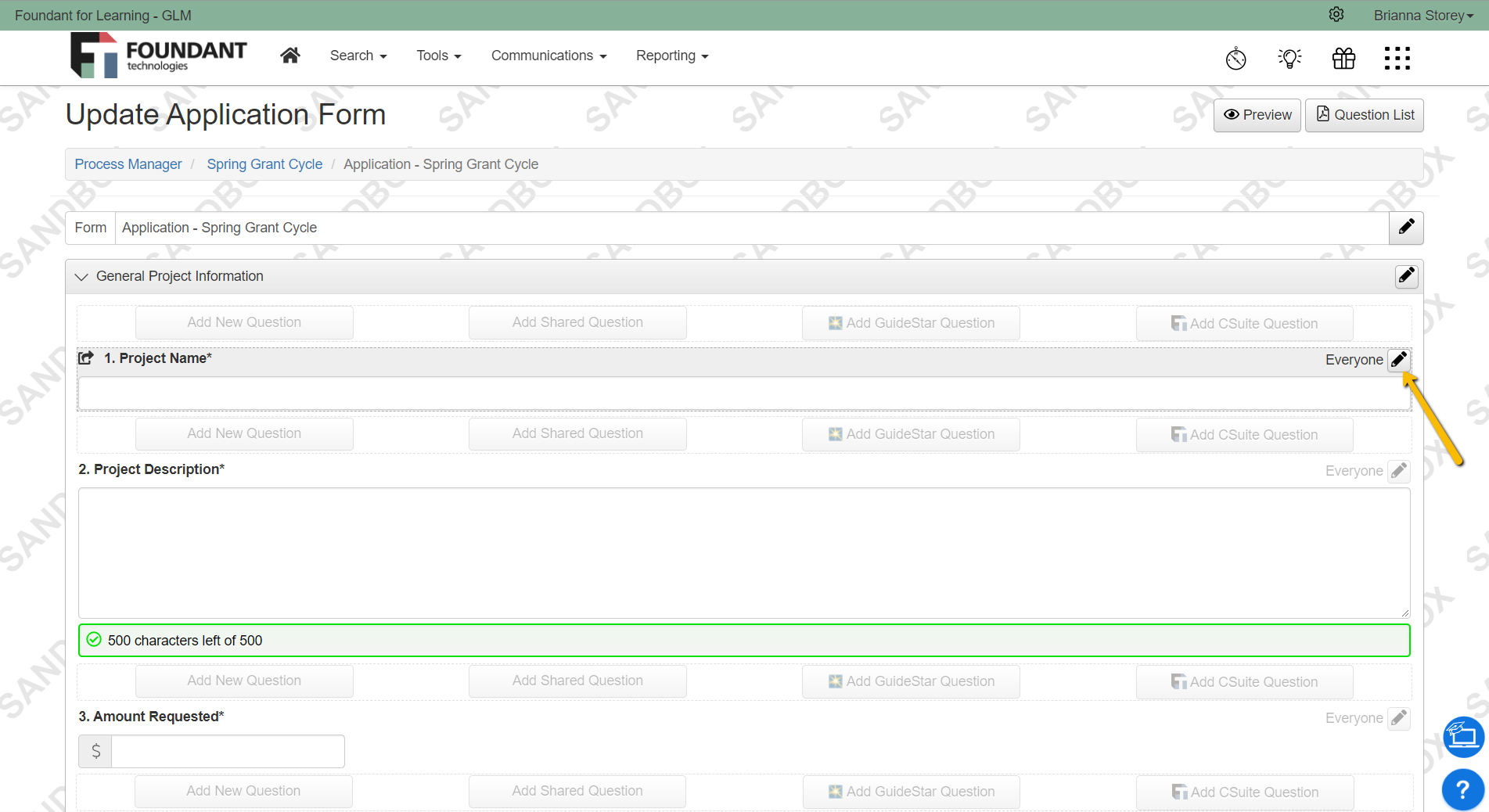This screenshot has width=1489, height=812.
Task: Add New Question above Project Name
Action: click(x=244, y=322)
